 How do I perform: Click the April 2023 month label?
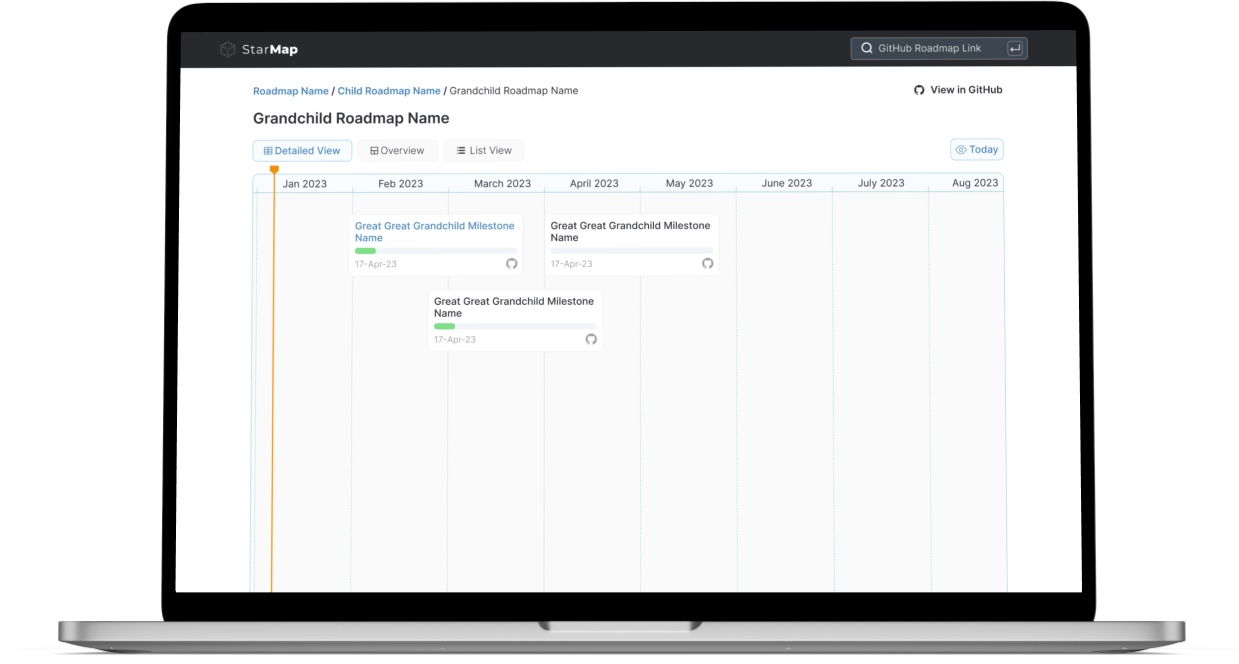click(x=594, y=184)
